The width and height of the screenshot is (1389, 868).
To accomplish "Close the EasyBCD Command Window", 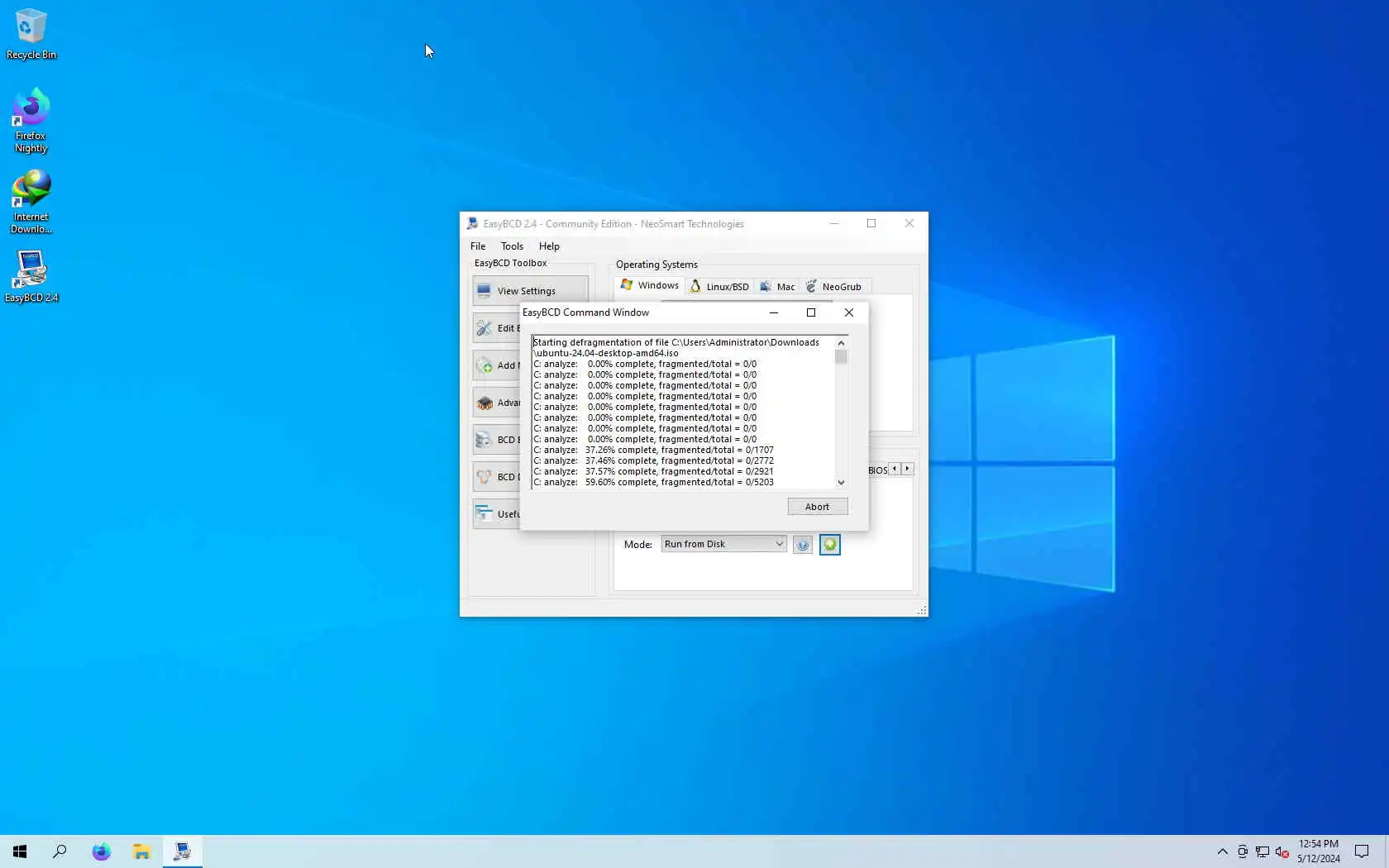I will click(x=849, y=312).
